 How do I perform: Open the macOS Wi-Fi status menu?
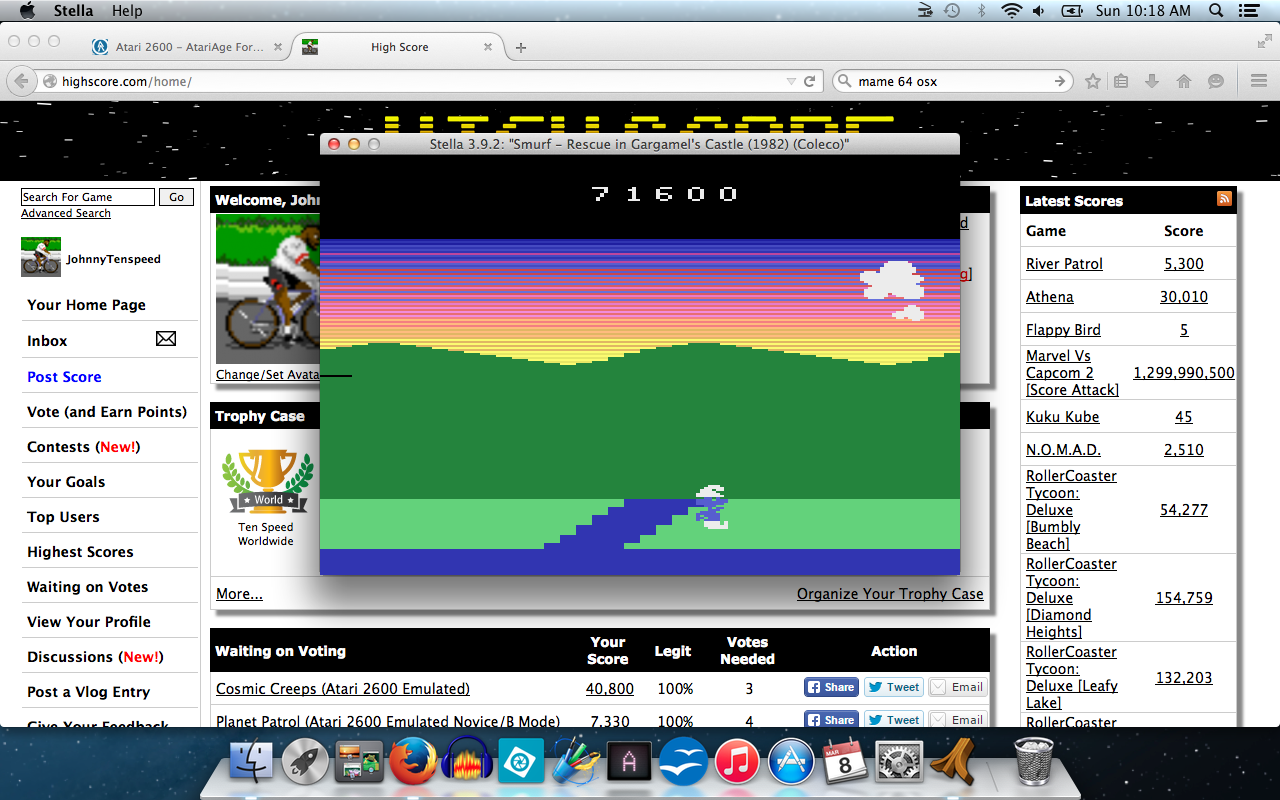(x=1011, y=11)
